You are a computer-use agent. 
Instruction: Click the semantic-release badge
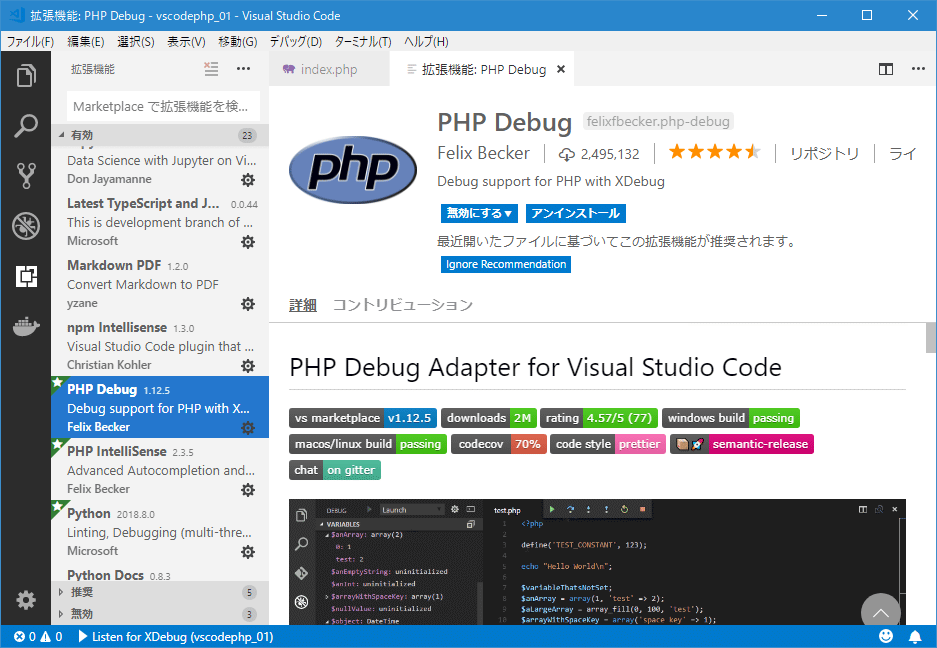(742, 444)
